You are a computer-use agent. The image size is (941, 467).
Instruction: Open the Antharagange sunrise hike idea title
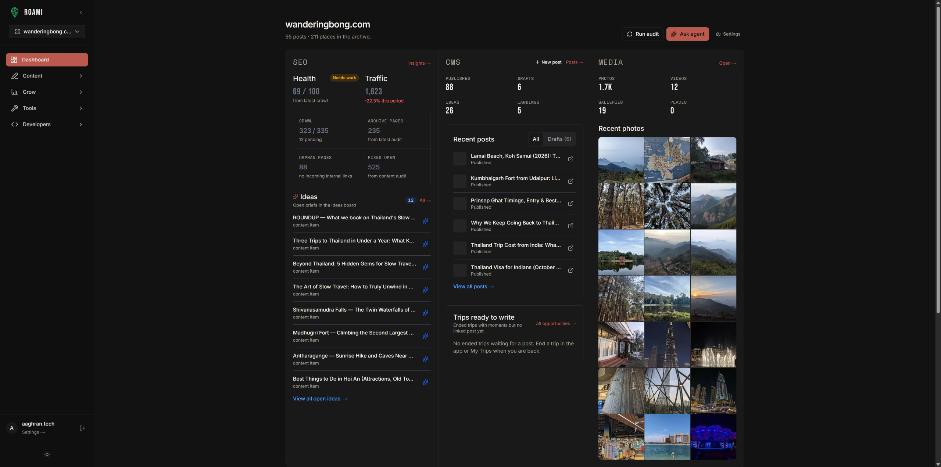(x=353, y=356)
